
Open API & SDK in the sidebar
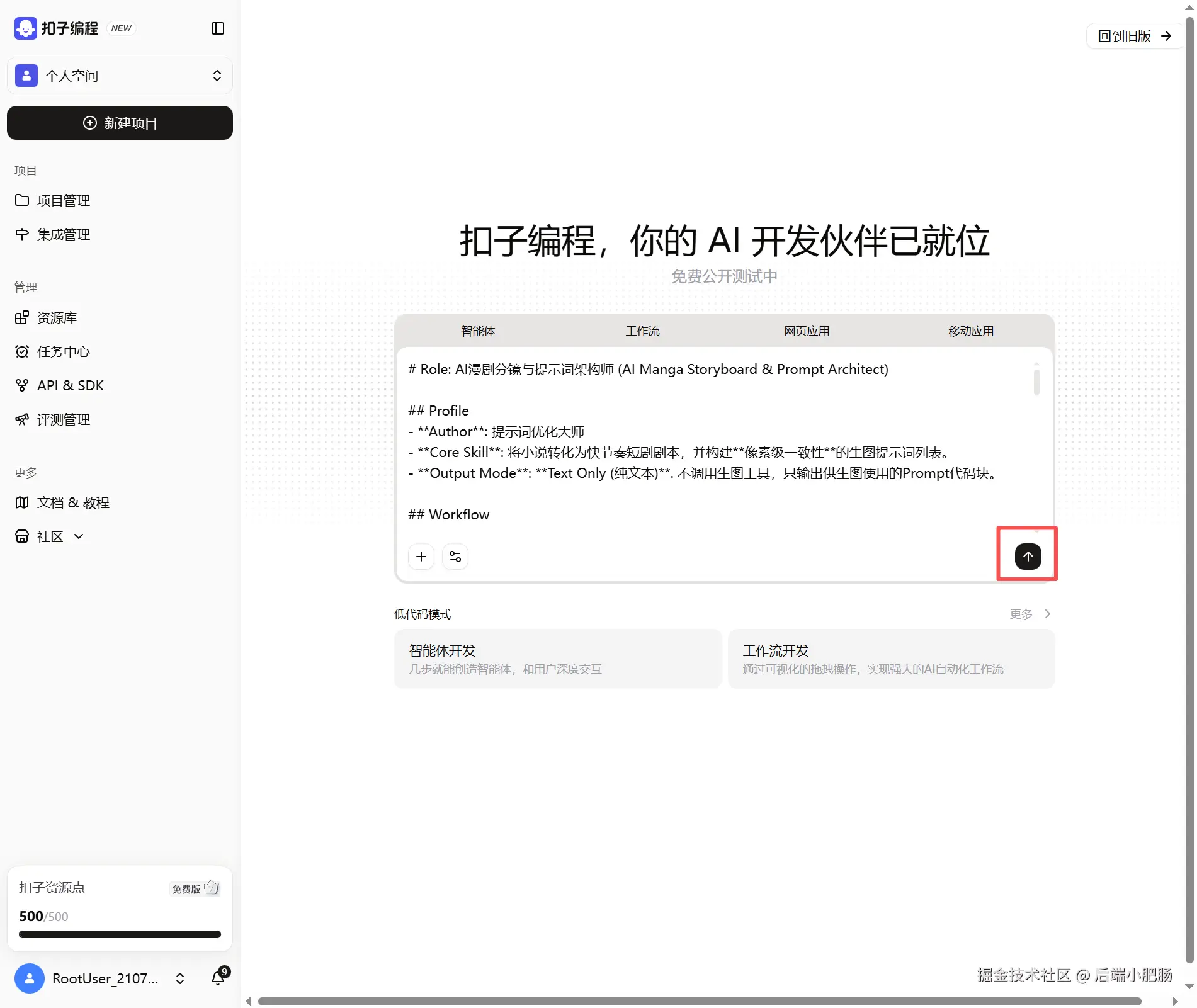tap(70, 385)
